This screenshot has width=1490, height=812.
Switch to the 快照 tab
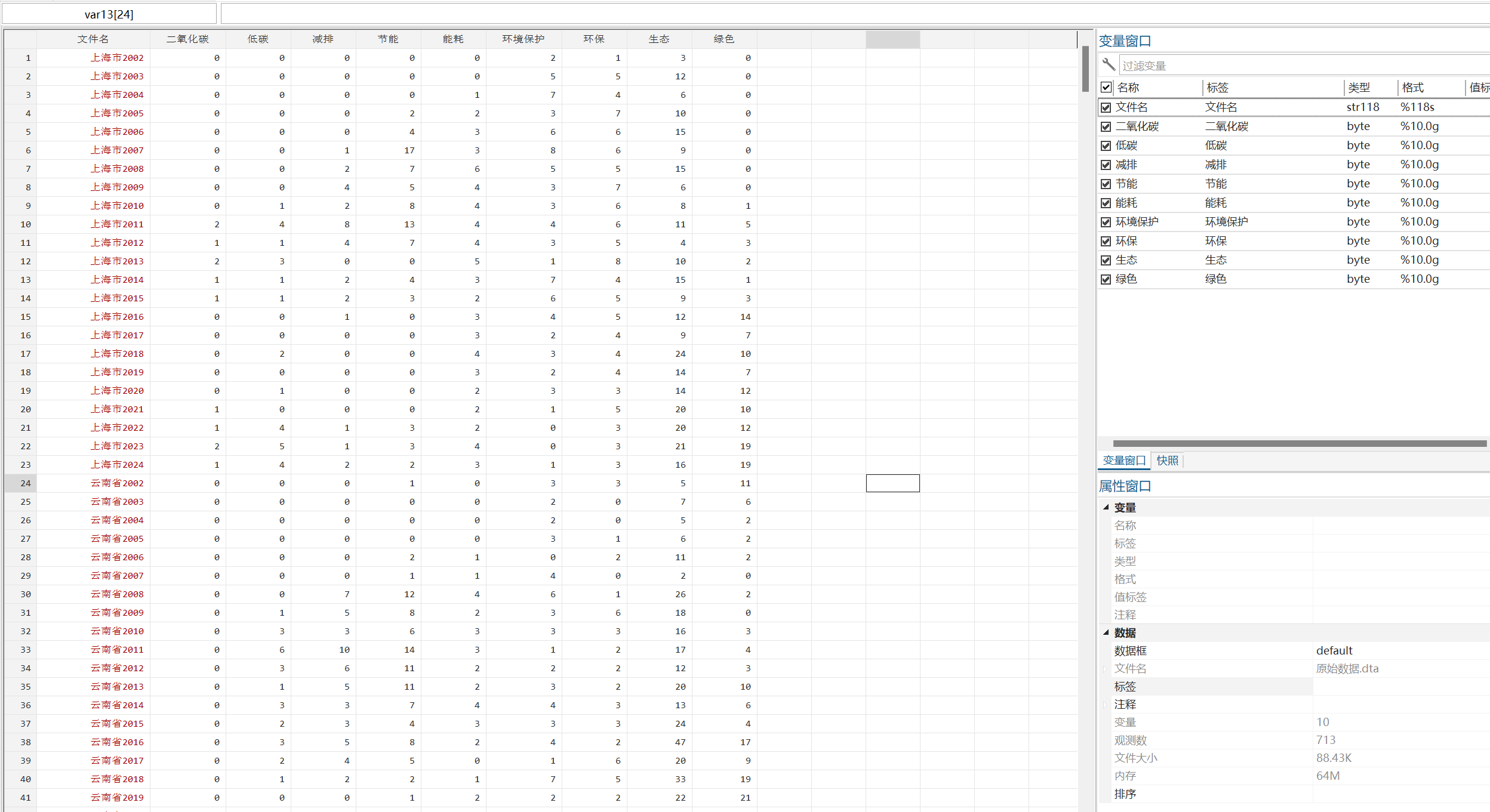(1167, 461)
